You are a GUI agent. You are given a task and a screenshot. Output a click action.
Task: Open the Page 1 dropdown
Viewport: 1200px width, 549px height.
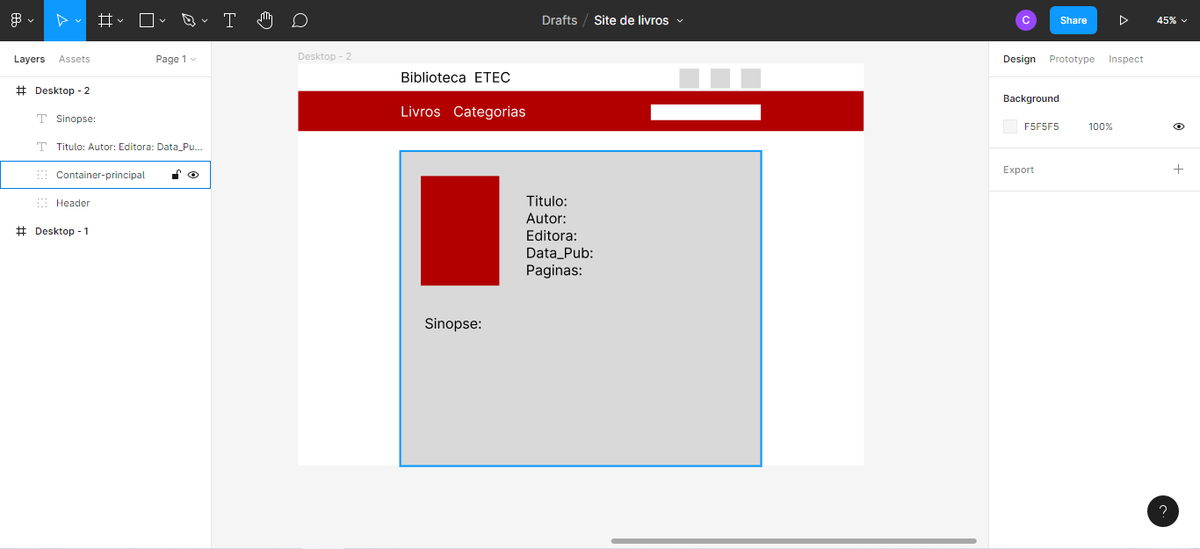coord(176,59)
